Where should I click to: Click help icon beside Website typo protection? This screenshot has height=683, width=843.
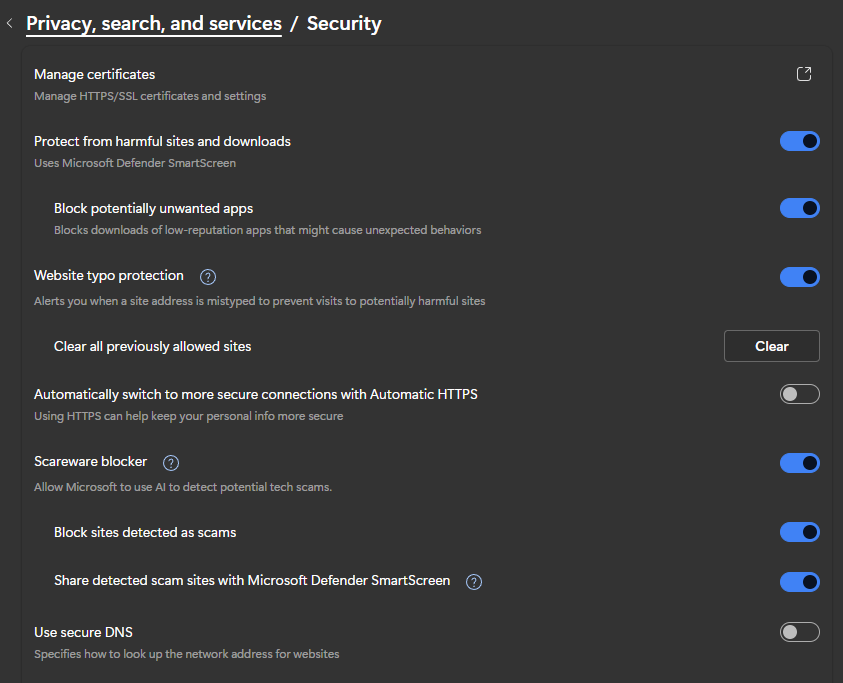pyautogui.click(x=208, y=277)
